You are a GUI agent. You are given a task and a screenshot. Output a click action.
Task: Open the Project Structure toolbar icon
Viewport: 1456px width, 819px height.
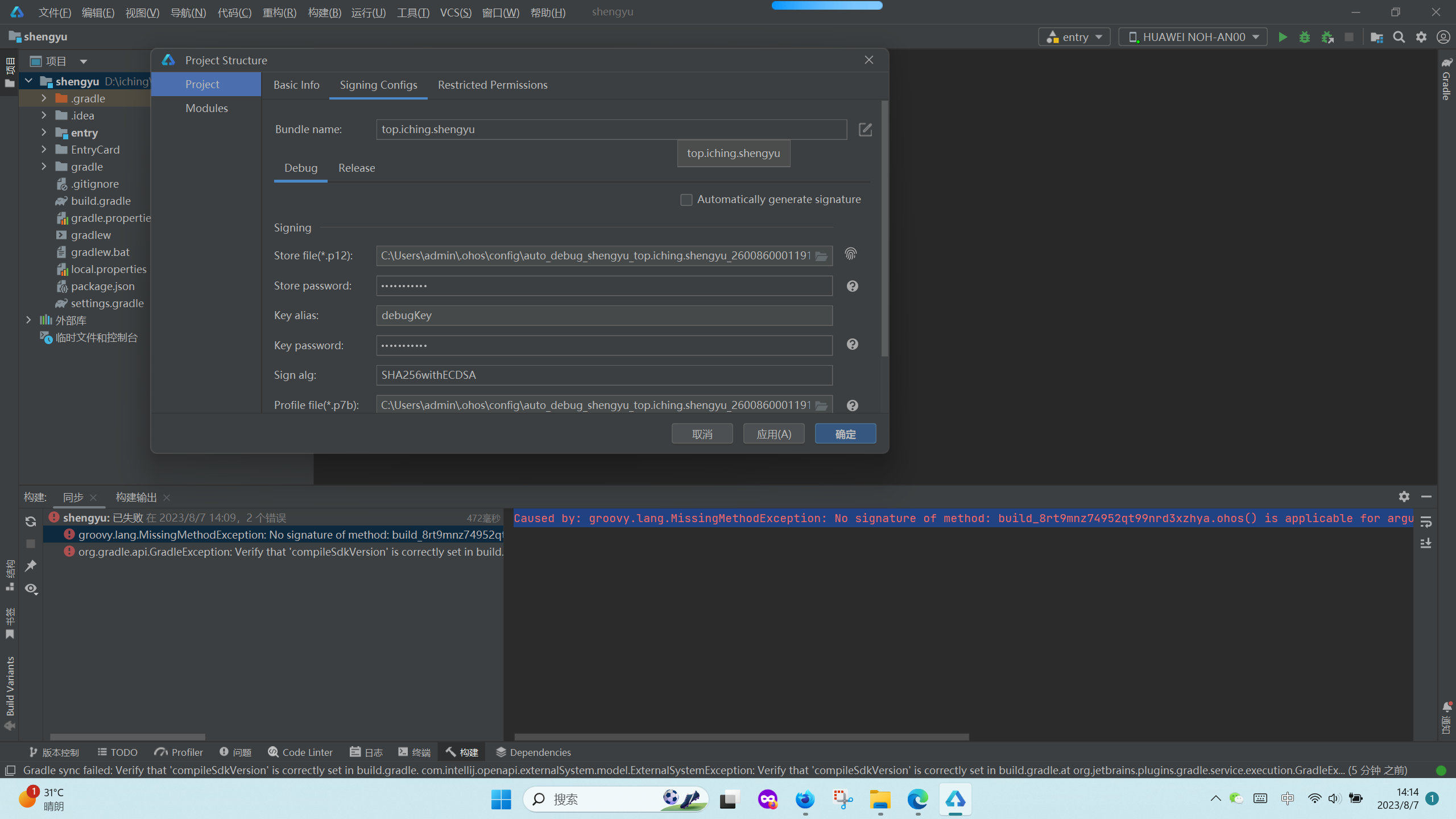click(1377, 37)
